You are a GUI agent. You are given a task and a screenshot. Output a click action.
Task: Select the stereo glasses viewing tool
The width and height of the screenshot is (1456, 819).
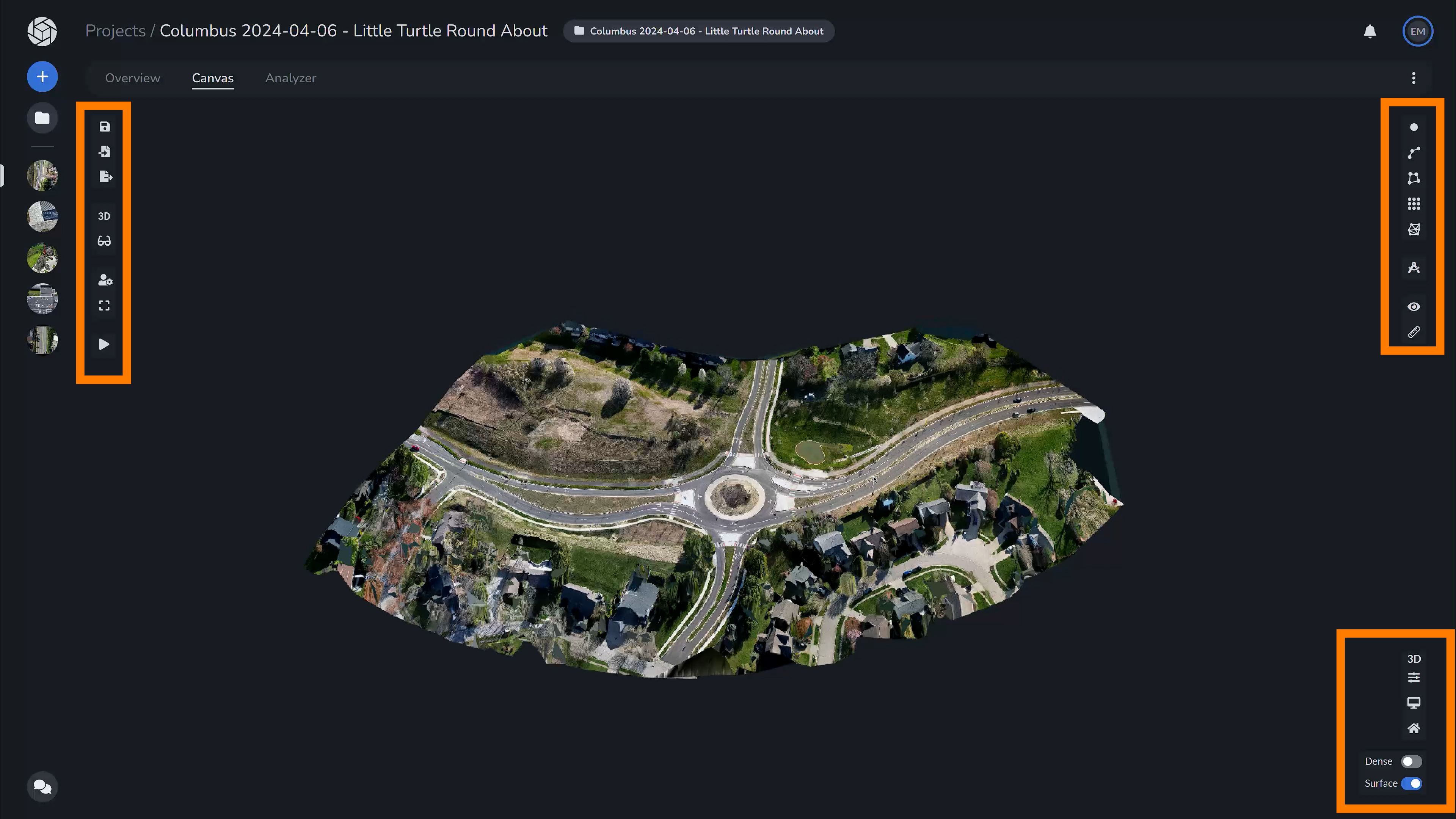click(x=104, y=240)
